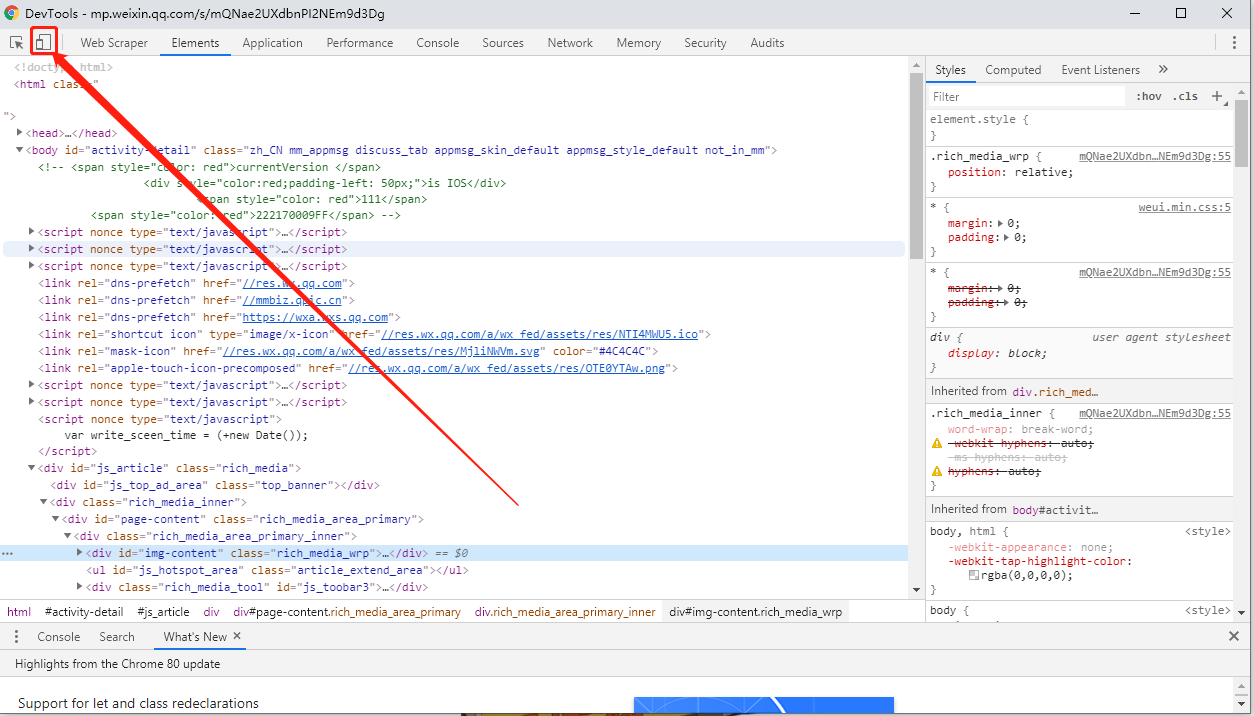
Task: Show the Computed styles tab
Action: tap(1013, 70)
